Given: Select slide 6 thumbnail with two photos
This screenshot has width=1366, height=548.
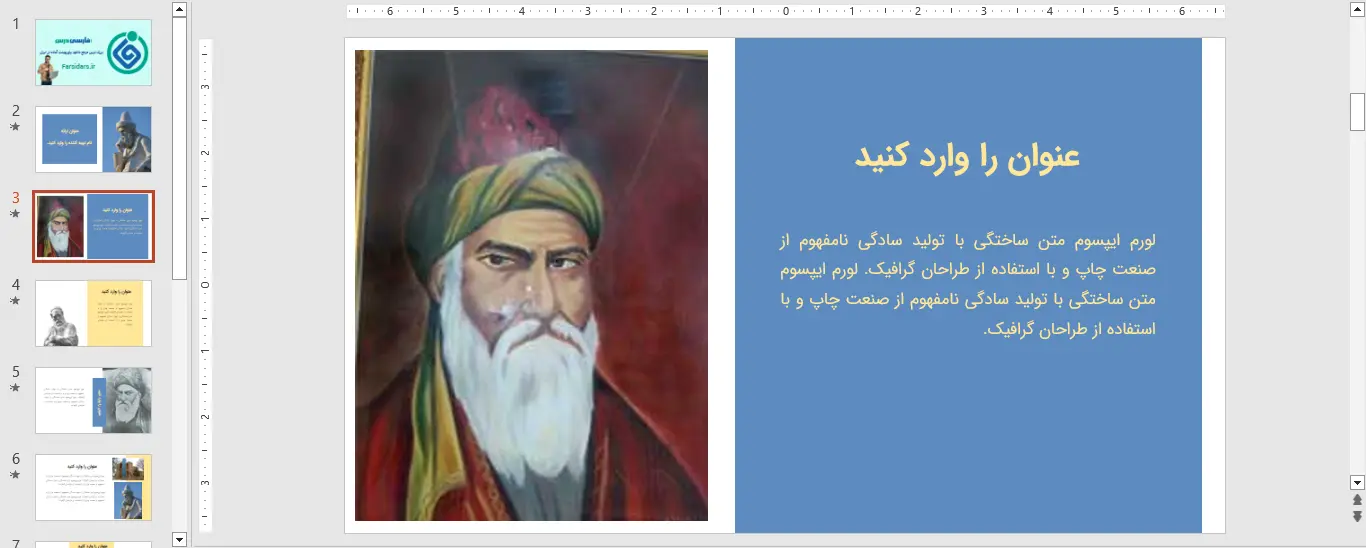Looking at the screenshot, I should [x=94, y=487].
